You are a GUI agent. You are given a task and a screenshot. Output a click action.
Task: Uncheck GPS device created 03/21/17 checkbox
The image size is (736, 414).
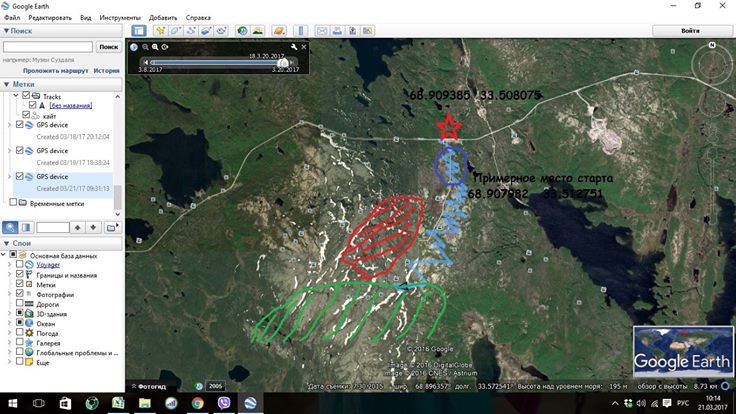19,176
